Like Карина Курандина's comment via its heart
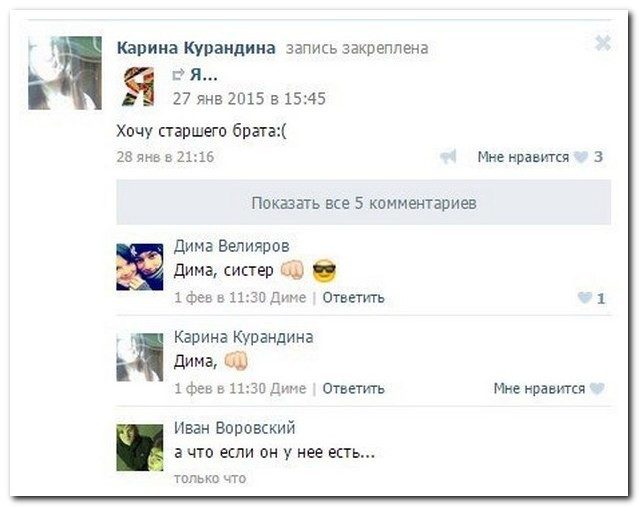Image resolution: width=639 pixels, height=507 pixels. tap(597, 388)
